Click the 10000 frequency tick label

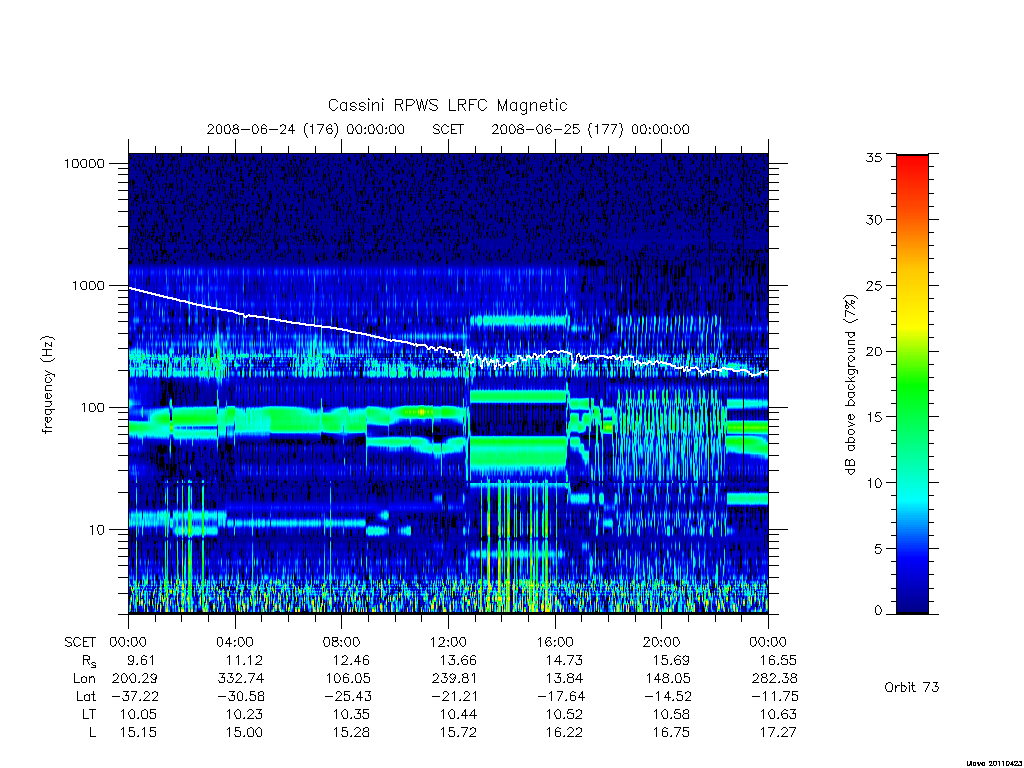(x=84, y=163)
